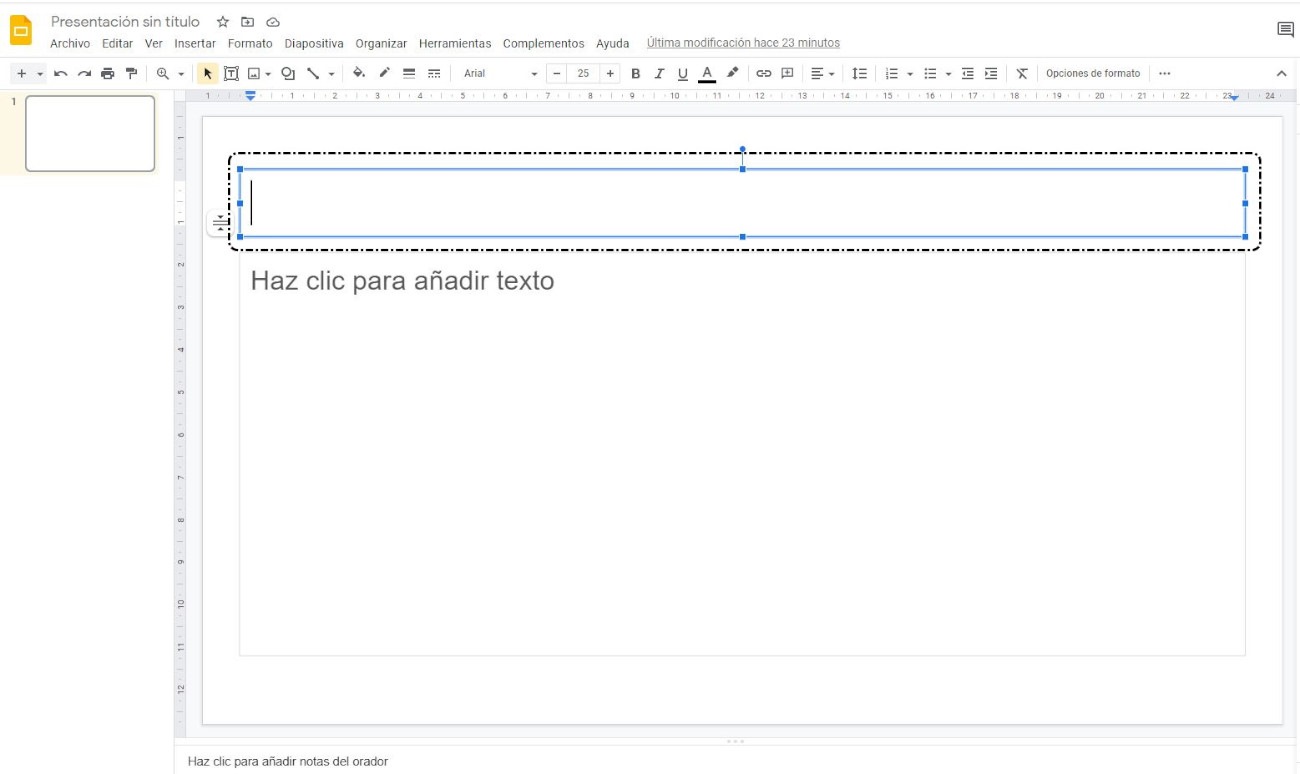Increase the text indent
The height and width of the screenshot is (774, 1300).
tap(991, 74)
